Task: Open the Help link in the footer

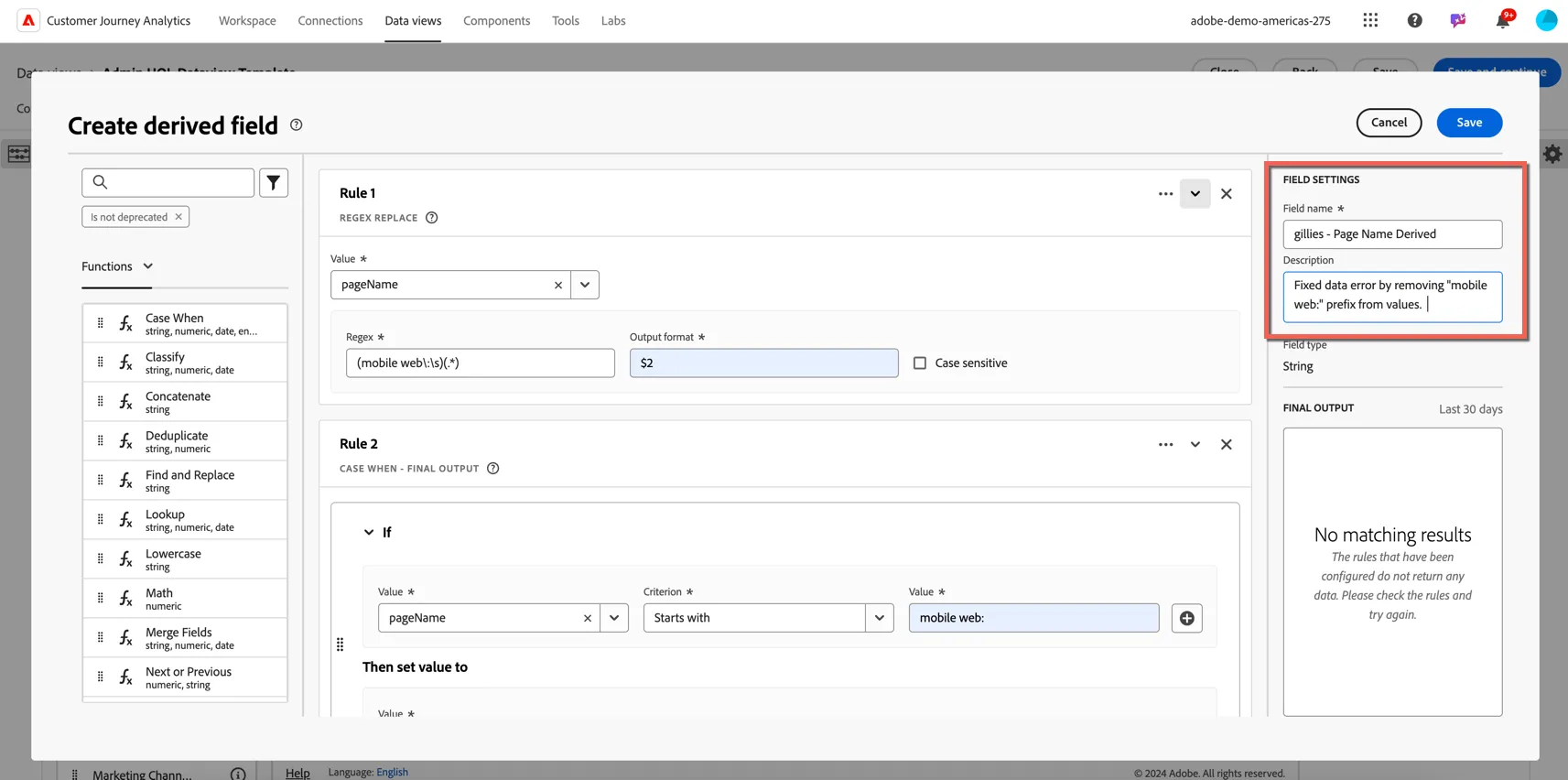Action: click(x=297, y=773)
